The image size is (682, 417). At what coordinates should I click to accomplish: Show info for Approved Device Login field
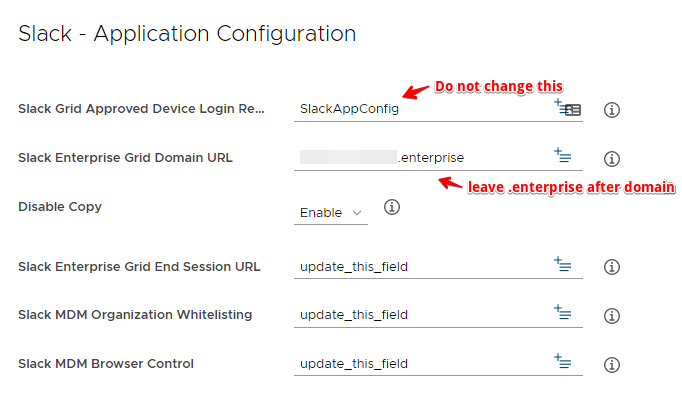click(x=613, y=109)
